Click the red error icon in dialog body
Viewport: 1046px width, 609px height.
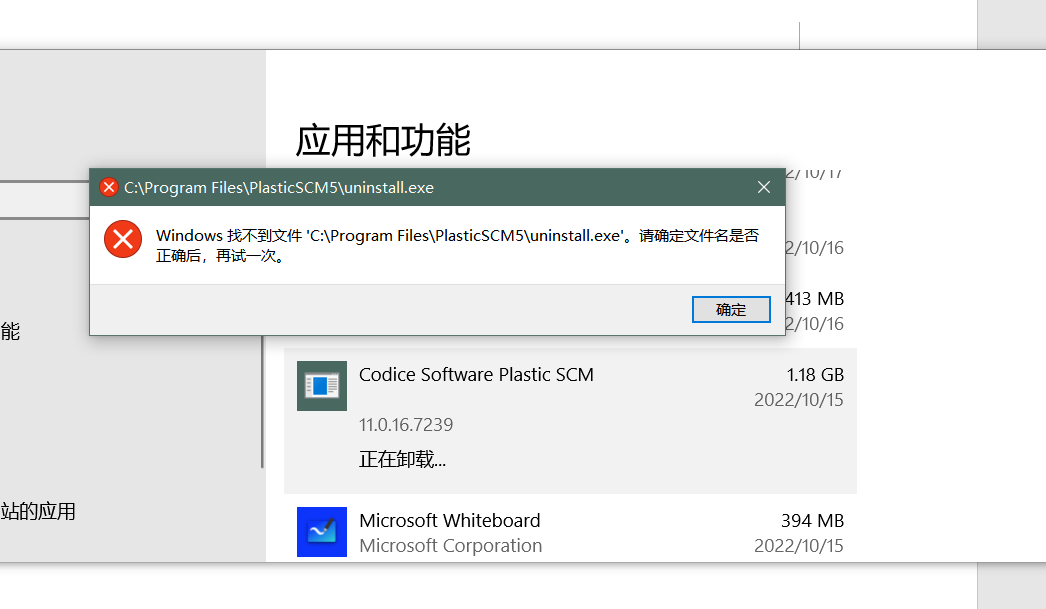pyautogui.click(x=123, y=239)
